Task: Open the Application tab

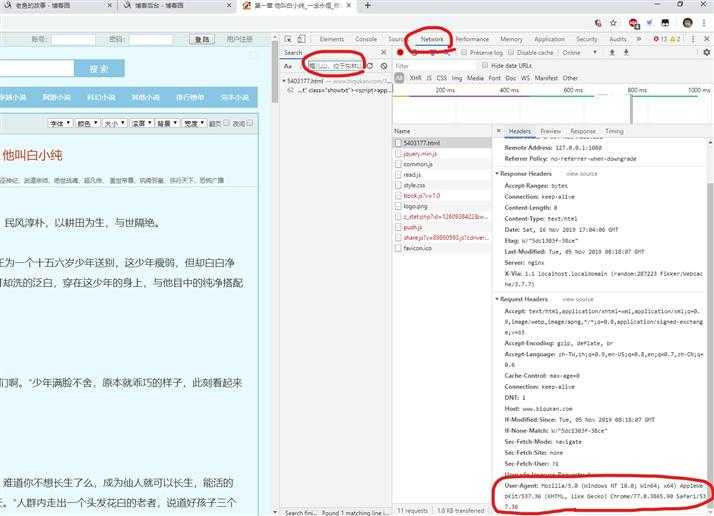Action: coord(549,39)
